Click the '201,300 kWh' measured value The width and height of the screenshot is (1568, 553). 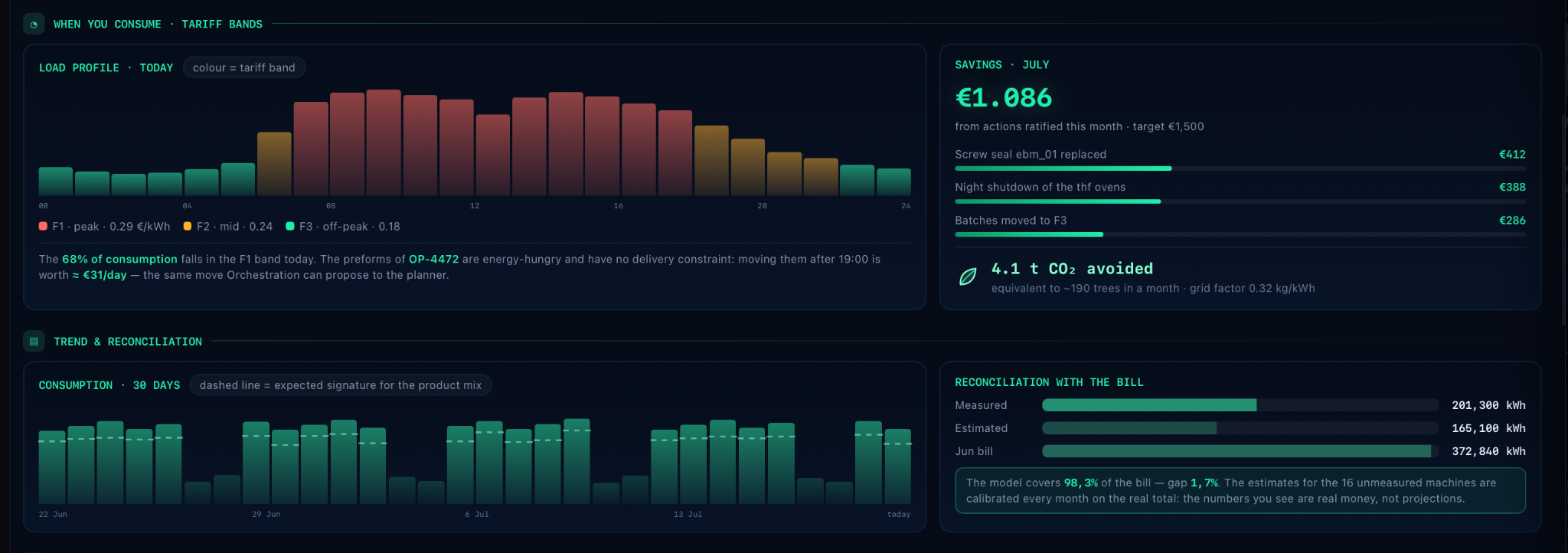click(1488, 405)
